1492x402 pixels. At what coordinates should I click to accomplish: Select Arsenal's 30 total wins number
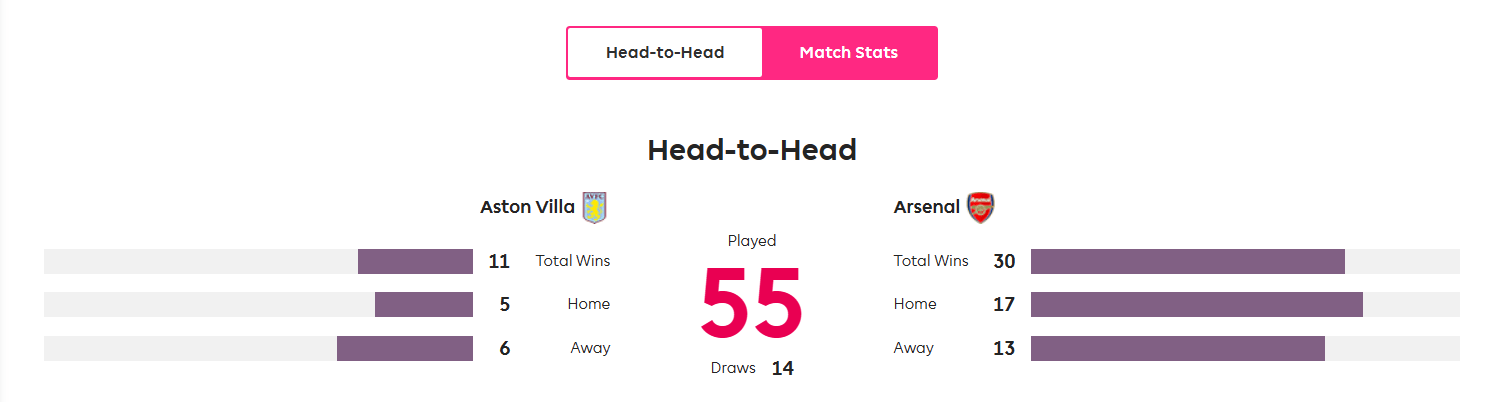1004,261
